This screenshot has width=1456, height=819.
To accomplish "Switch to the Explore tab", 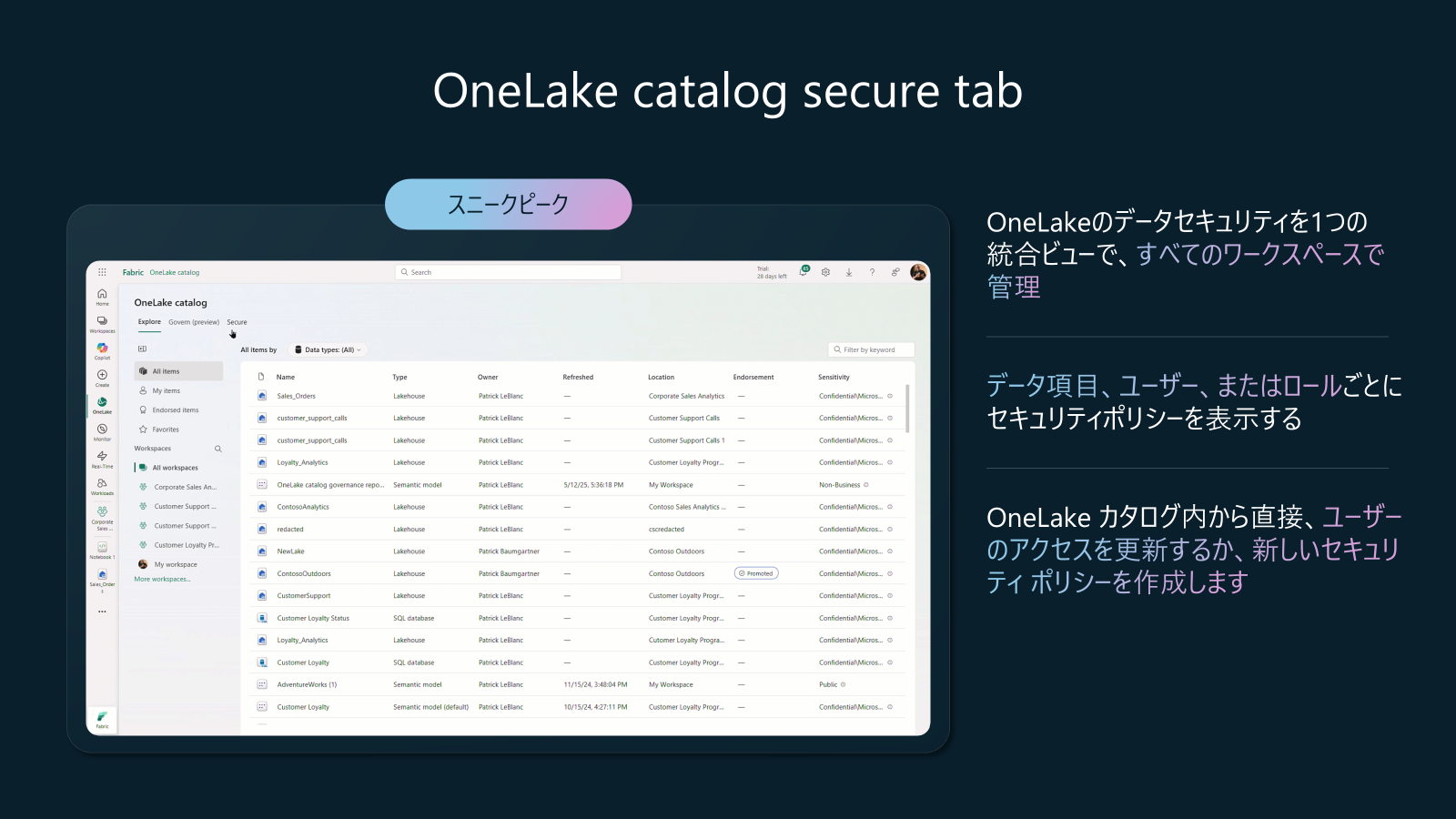I will 149,322.
